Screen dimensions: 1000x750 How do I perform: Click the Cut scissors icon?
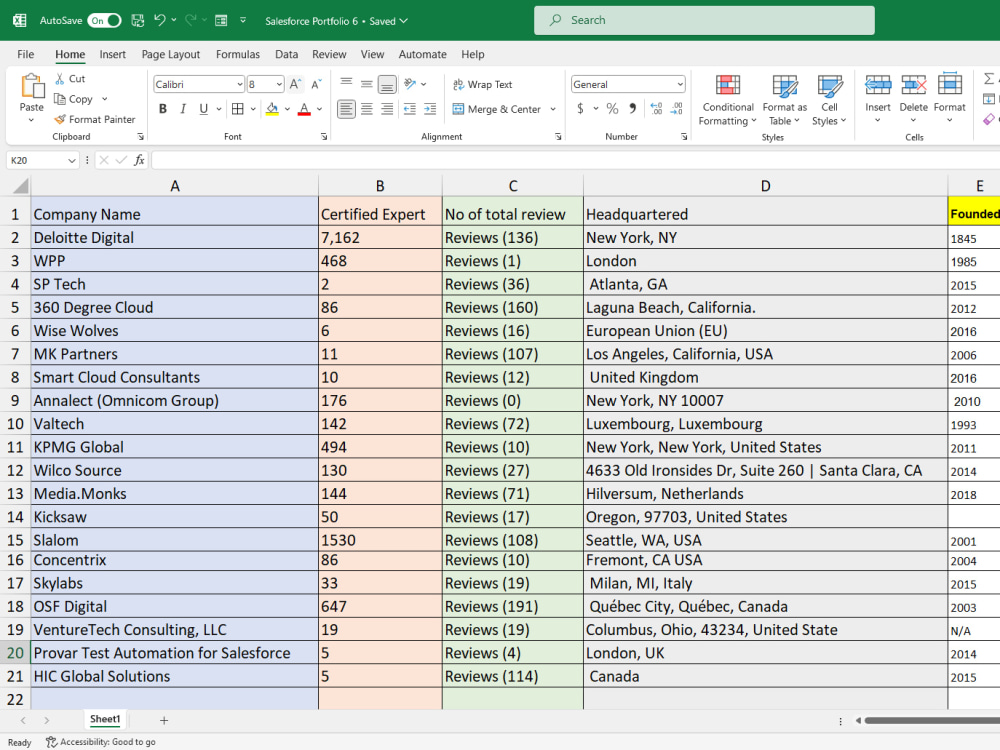[x=59, y=78]
